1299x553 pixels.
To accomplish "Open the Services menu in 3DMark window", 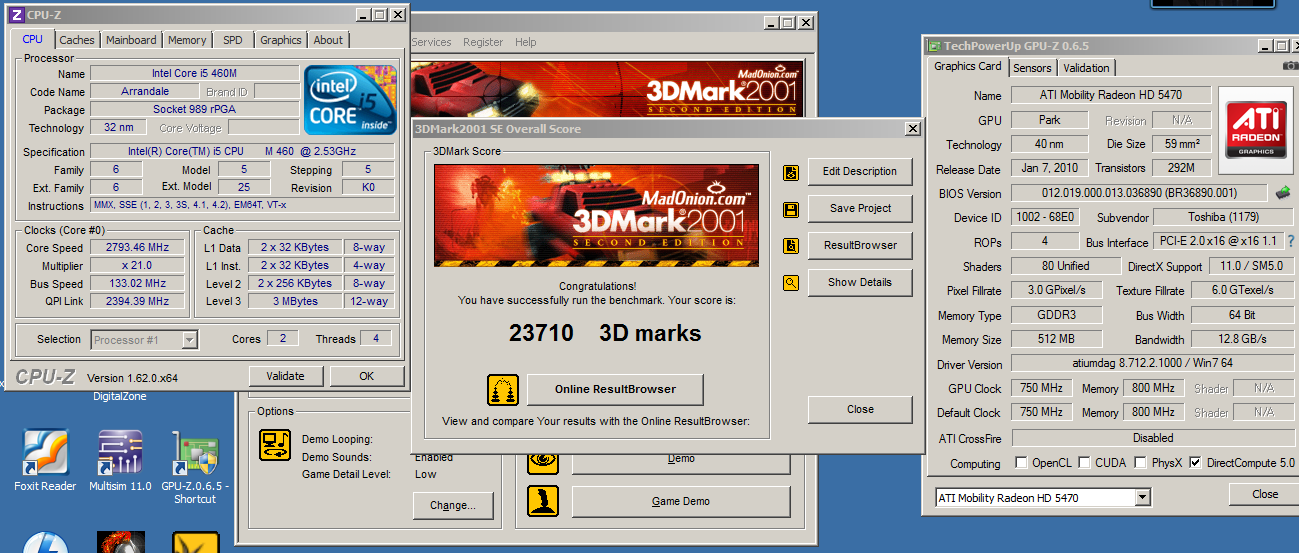I will (431, 42).
